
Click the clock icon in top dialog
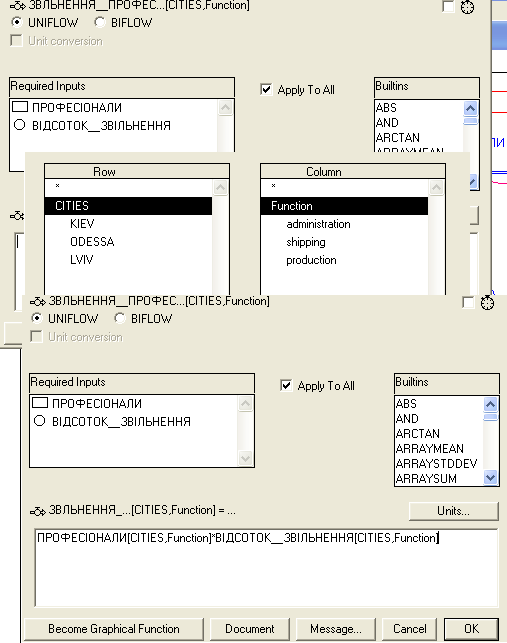point(467,7)
